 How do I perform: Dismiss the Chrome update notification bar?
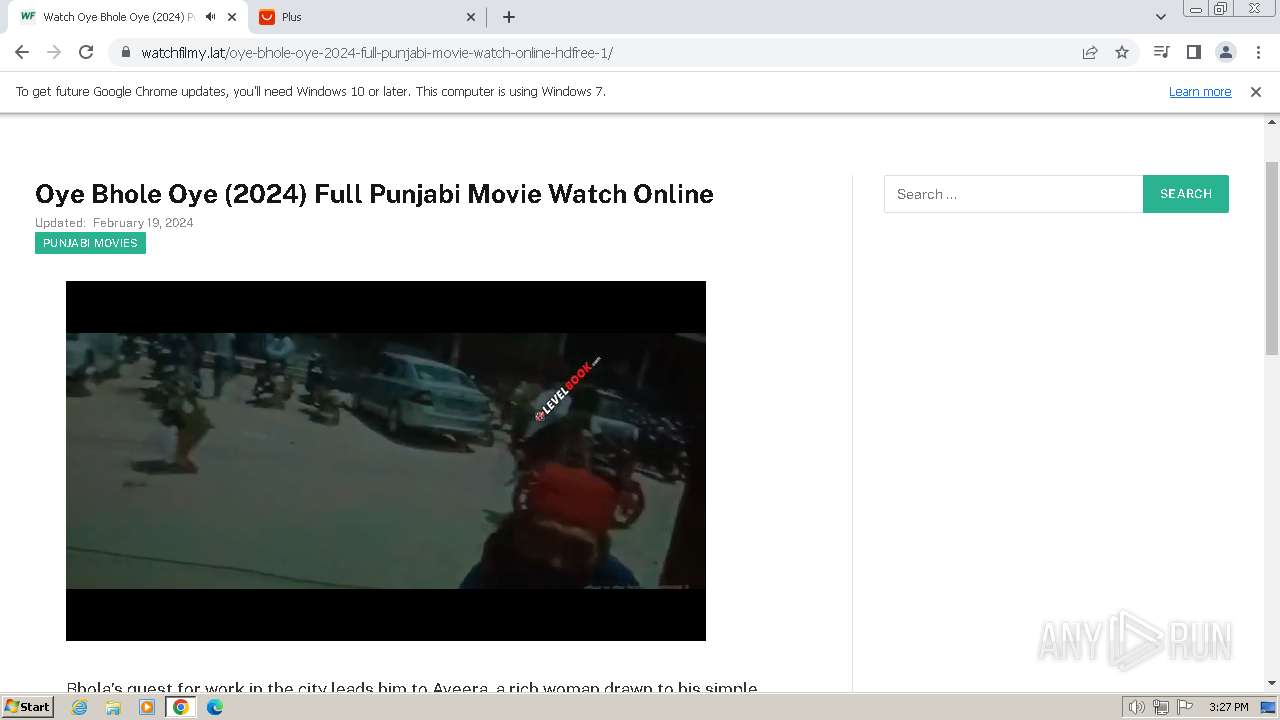pyautogui.click(x=1256, y=91)
